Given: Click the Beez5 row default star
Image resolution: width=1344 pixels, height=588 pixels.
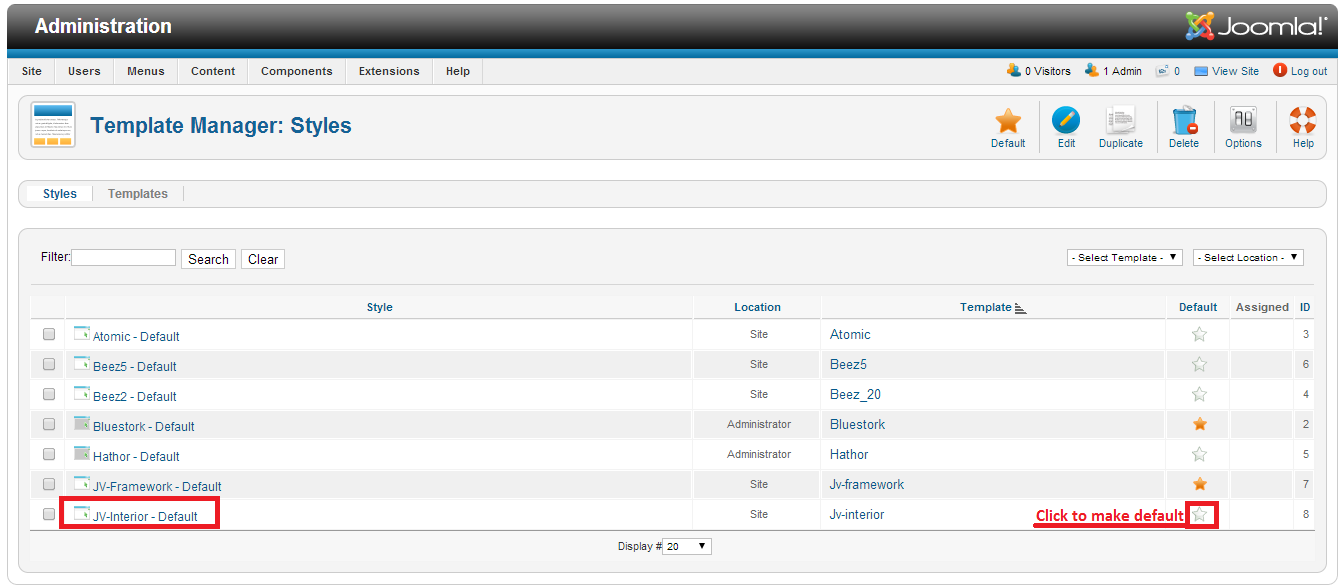Looking at the screenshot, I should pos(1200,364).
